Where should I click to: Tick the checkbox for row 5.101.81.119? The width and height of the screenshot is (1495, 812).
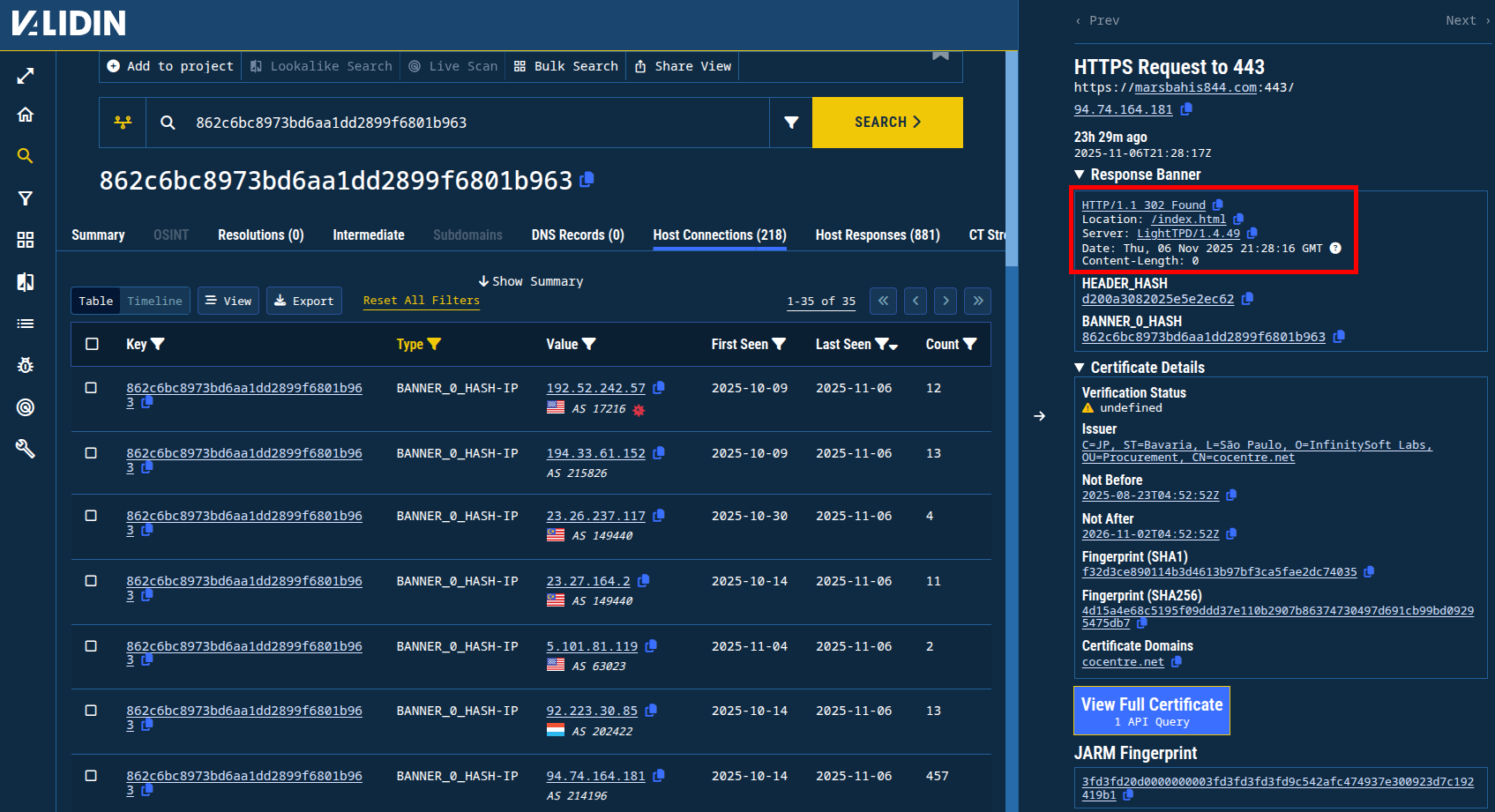[91, 646]
